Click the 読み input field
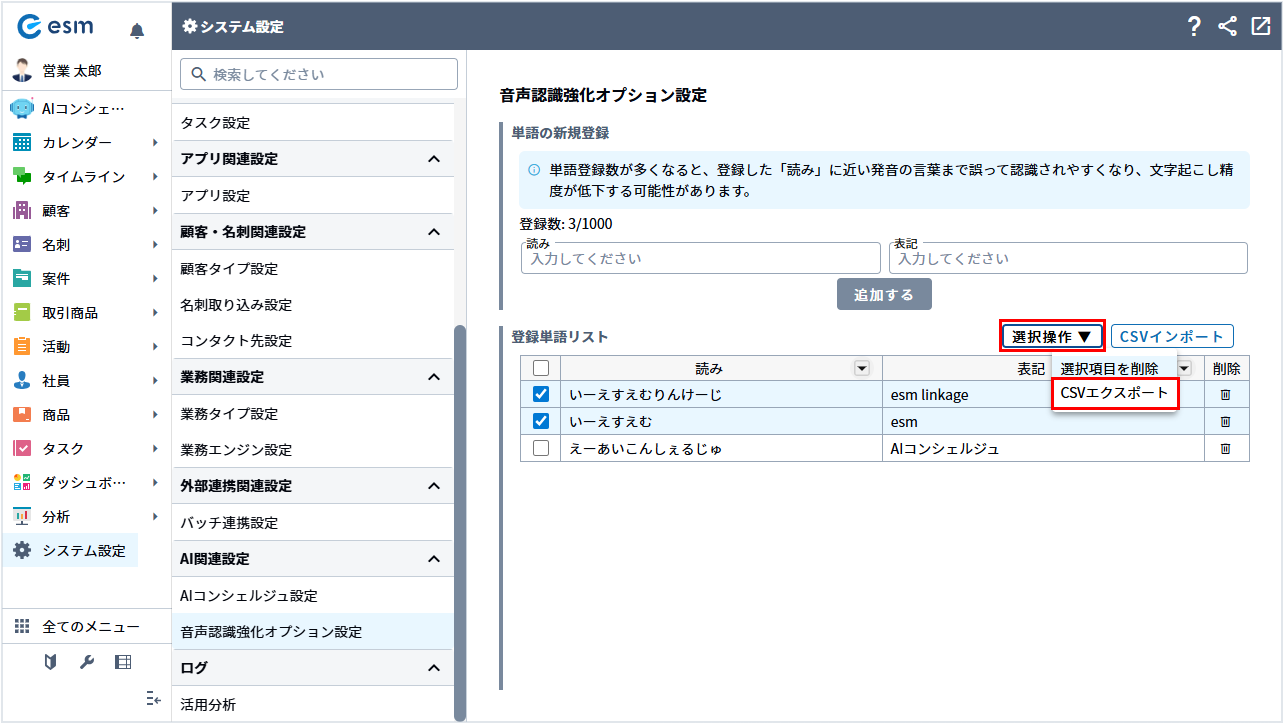This screenshot has height=724, width=1284. (700, 258)
